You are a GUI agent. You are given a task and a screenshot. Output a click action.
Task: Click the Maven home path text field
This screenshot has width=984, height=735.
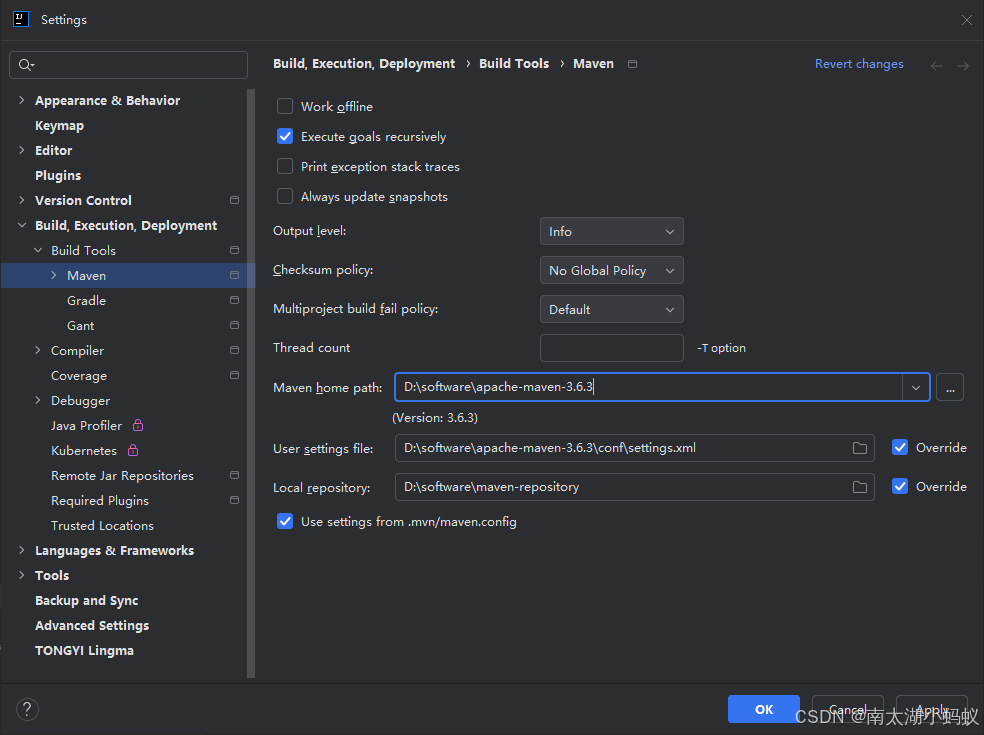[x=650, y=387]
